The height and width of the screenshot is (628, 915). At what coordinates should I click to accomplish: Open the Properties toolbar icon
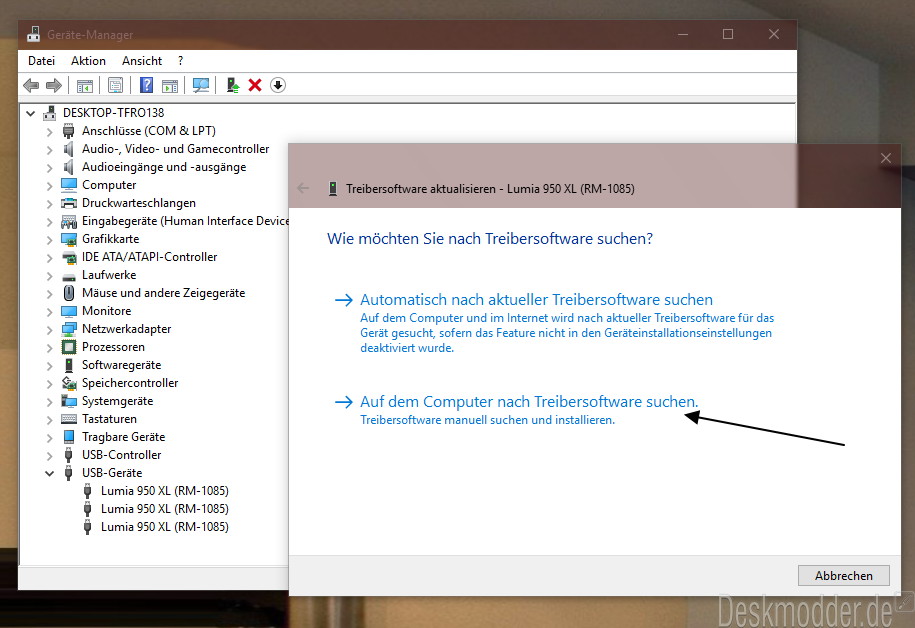coord(116,86)
